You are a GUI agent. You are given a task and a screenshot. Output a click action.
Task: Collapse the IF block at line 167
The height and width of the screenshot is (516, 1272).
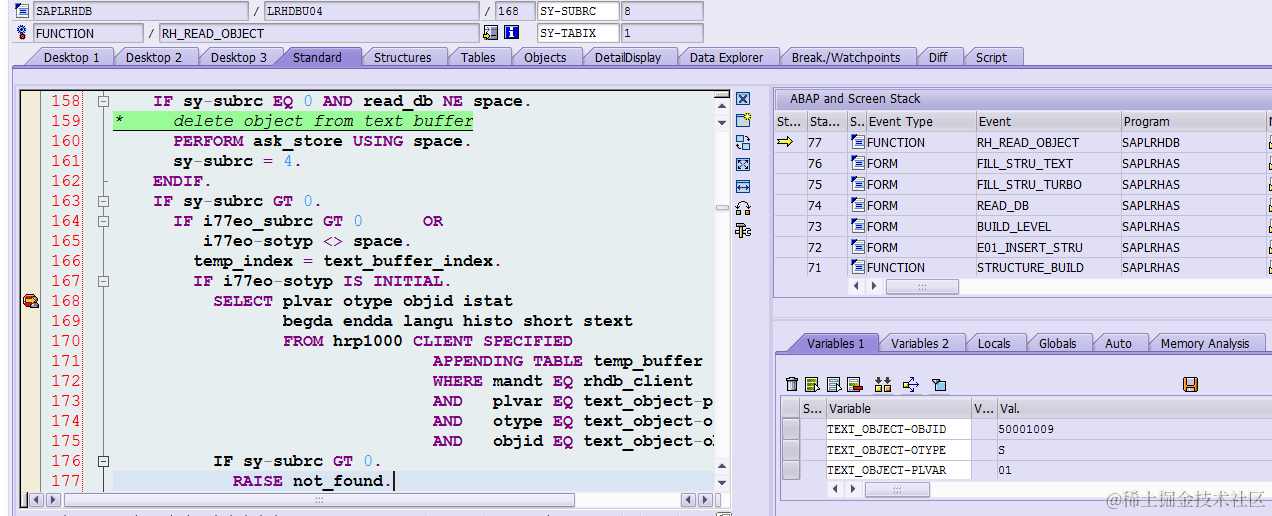point(103,281)
